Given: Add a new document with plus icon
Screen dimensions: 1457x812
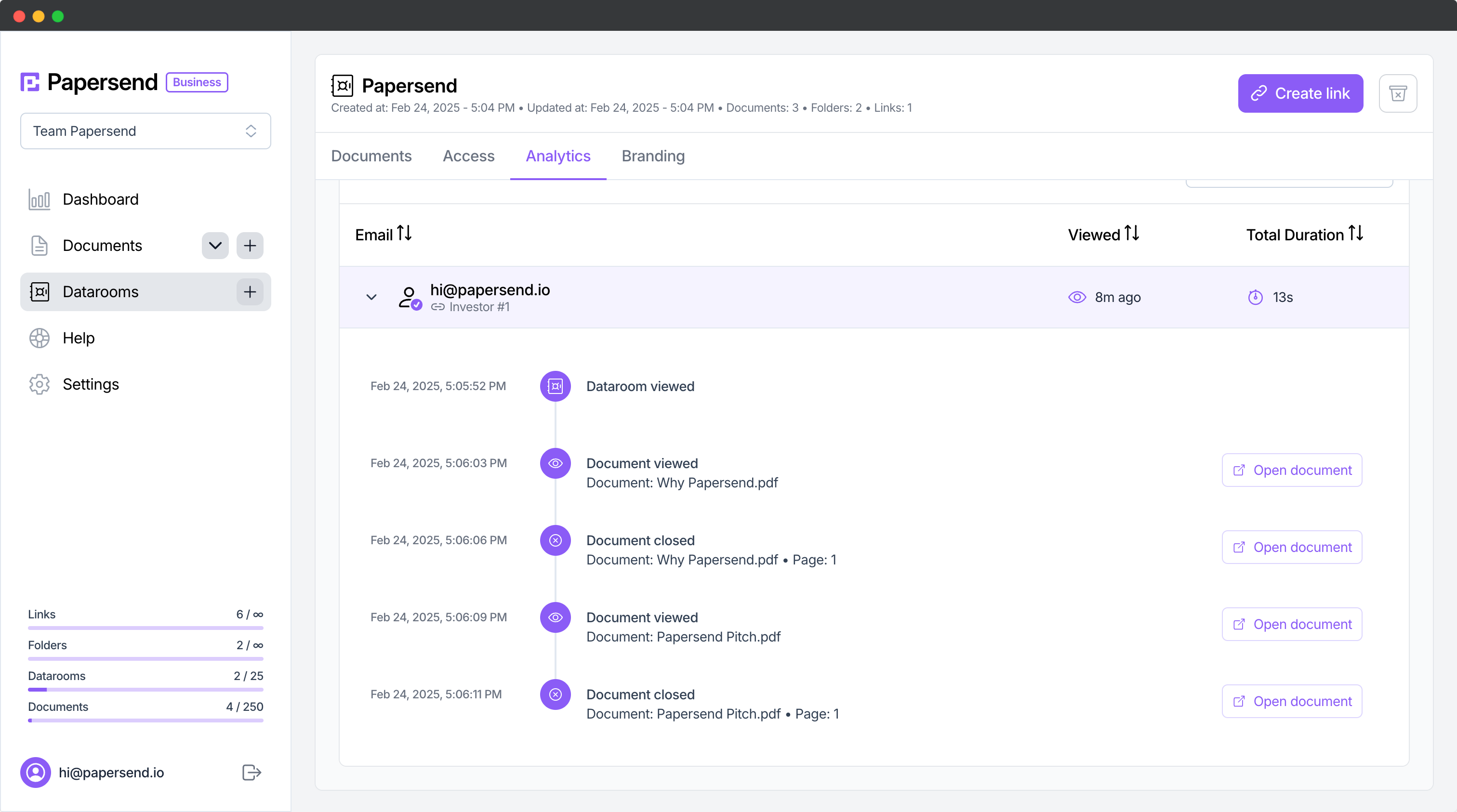Looking at the screenshot, I should pyautogui.click(x=250, y=246).
